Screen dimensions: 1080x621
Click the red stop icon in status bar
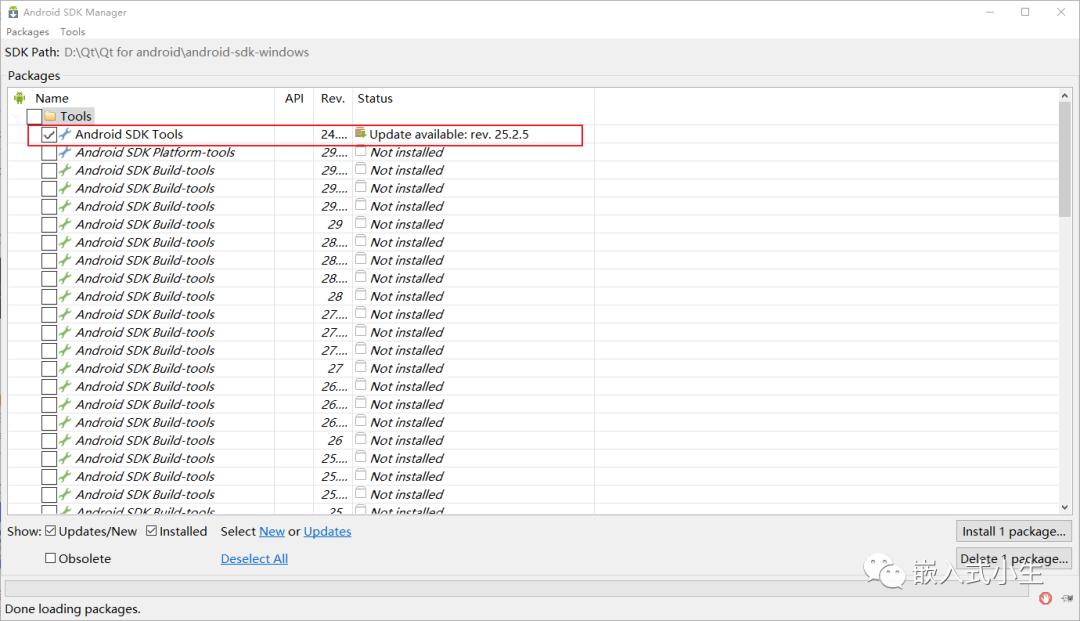1045,598
